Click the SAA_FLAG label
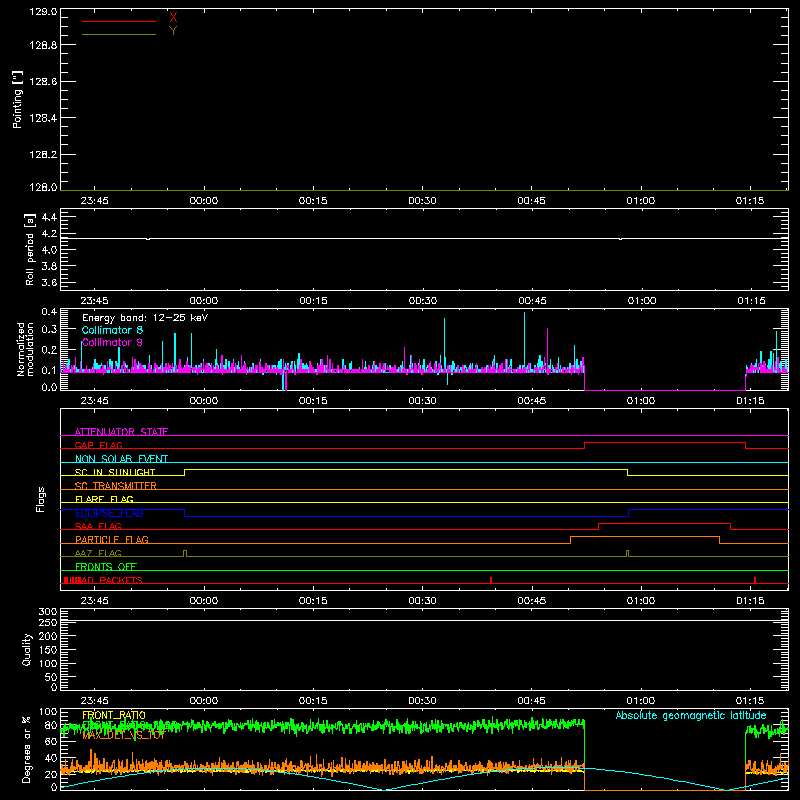 click(x=98, y=526)
